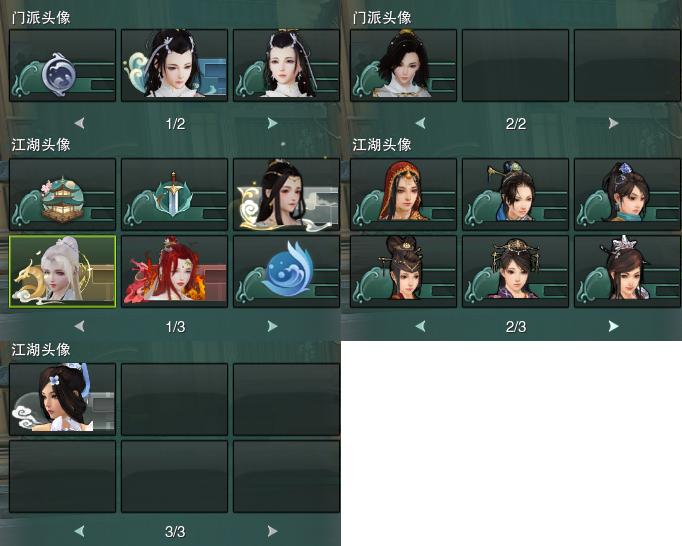Select the woman with golden crown headdress

(515, 272)
